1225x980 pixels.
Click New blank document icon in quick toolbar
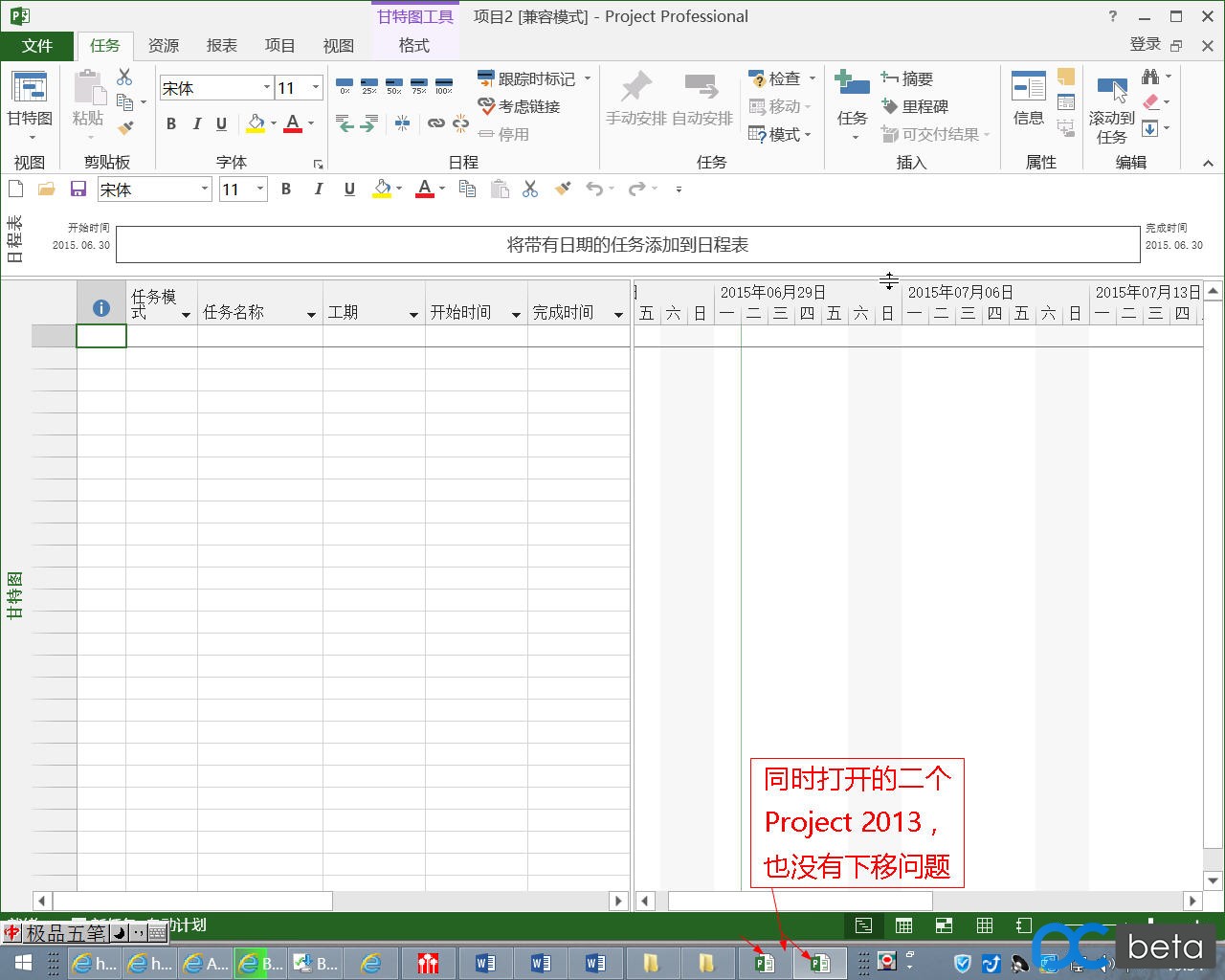(15, 189)
